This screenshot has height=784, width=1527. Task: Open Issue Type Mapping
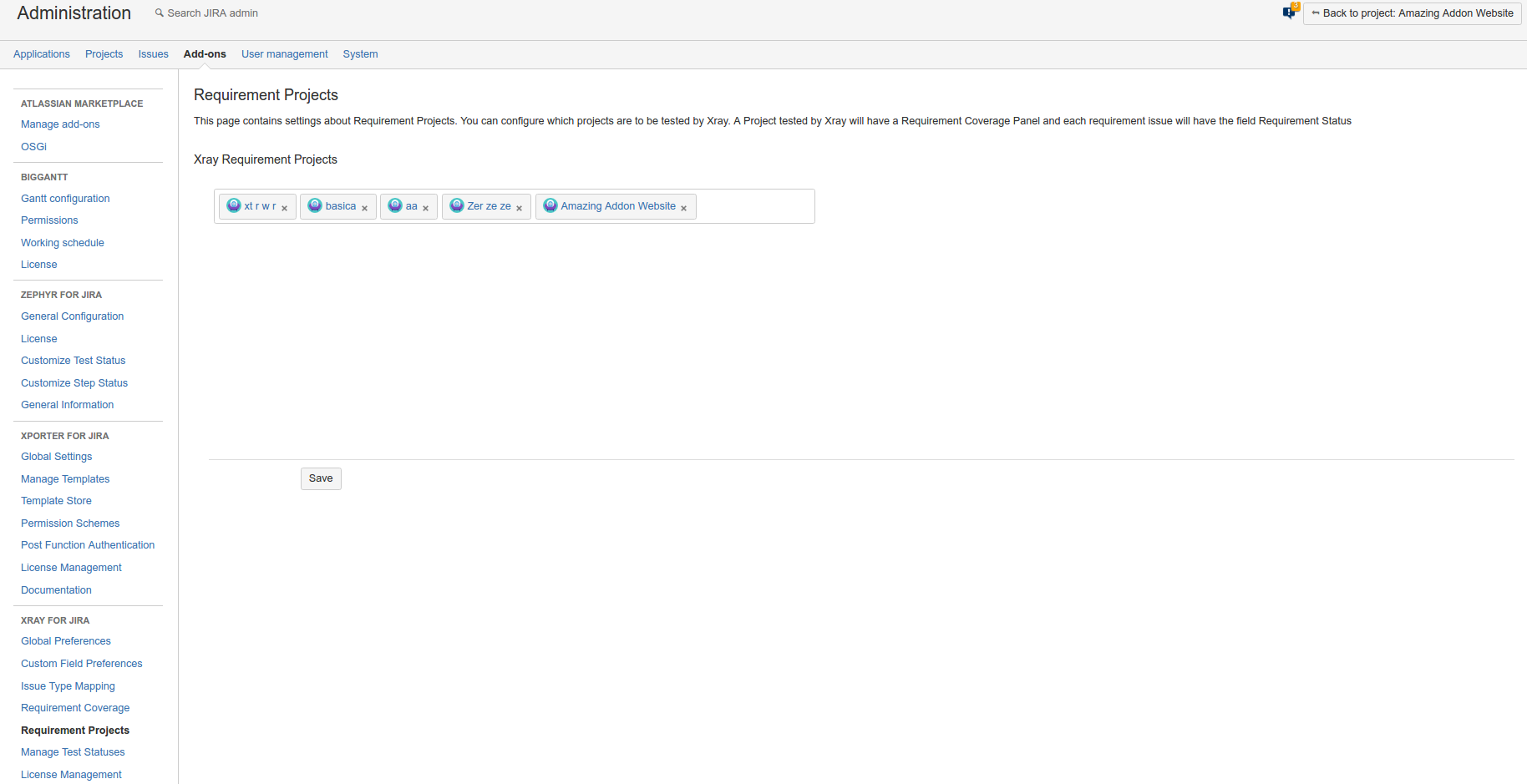[x=68, y=686]
